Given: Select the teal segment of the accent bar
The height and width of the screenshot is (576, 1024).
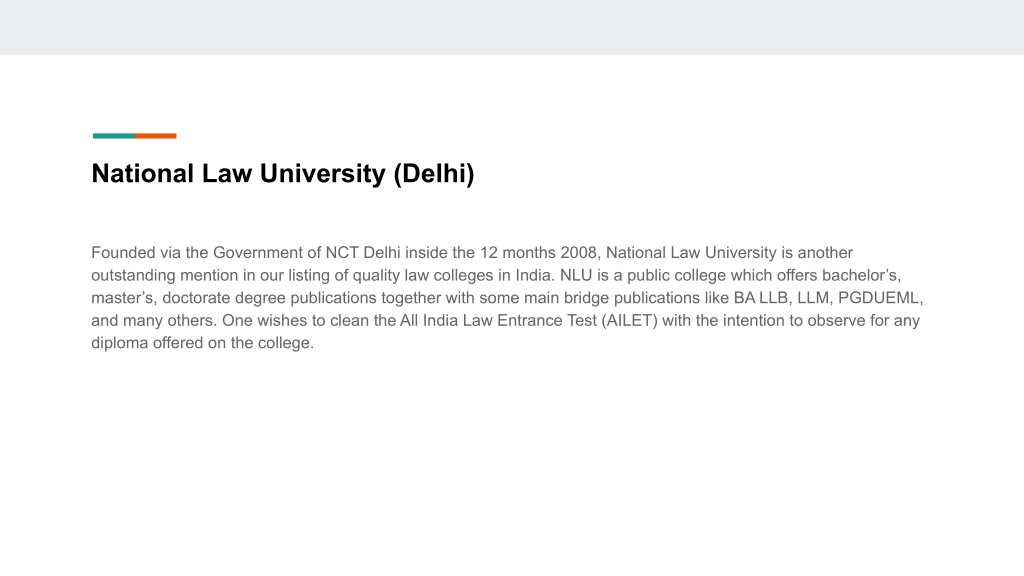Looking at the screenshot, I should 114,136.
